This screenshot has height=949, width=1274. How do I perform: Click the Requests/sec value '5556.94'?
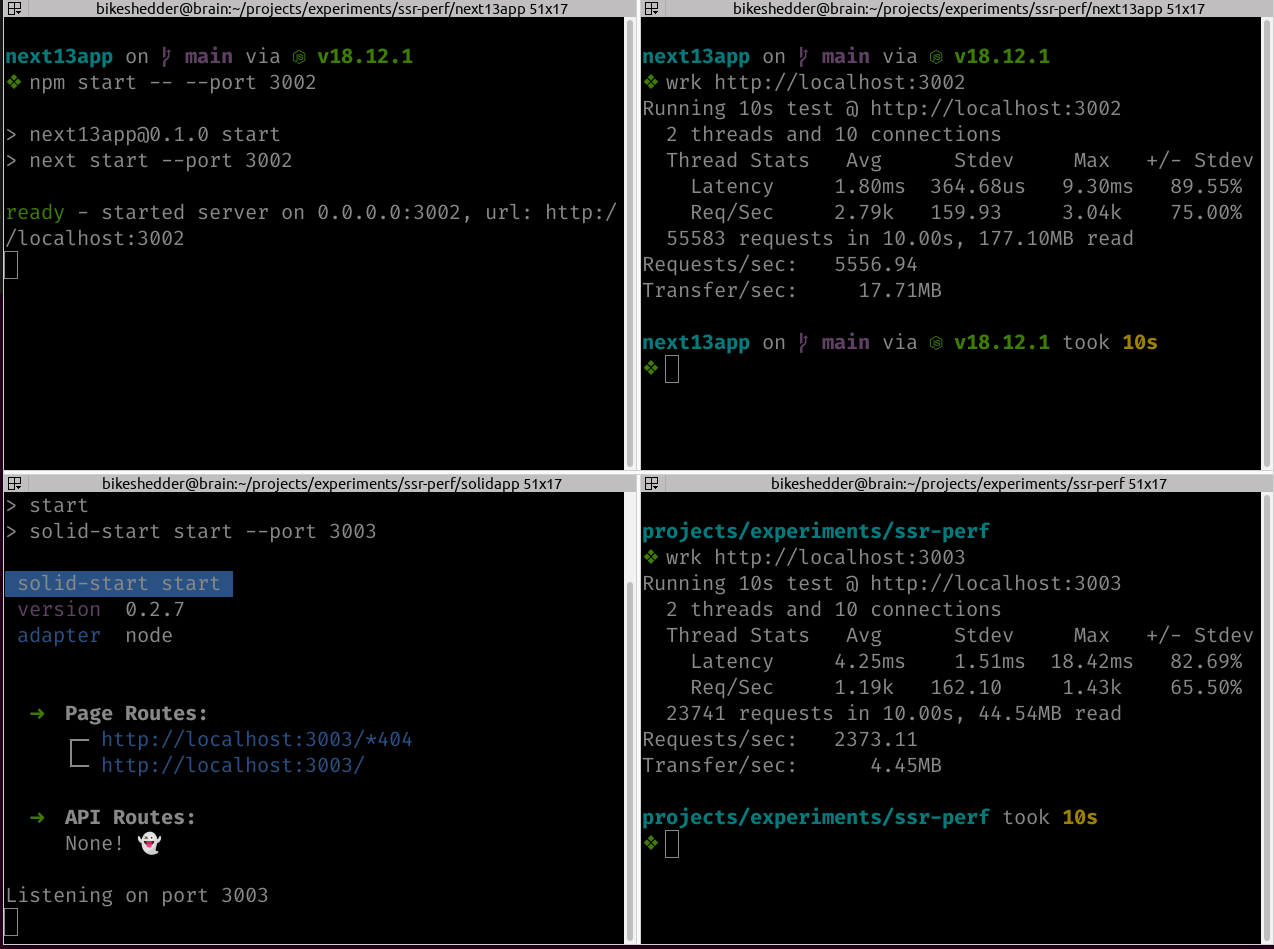tap(876, 265)
